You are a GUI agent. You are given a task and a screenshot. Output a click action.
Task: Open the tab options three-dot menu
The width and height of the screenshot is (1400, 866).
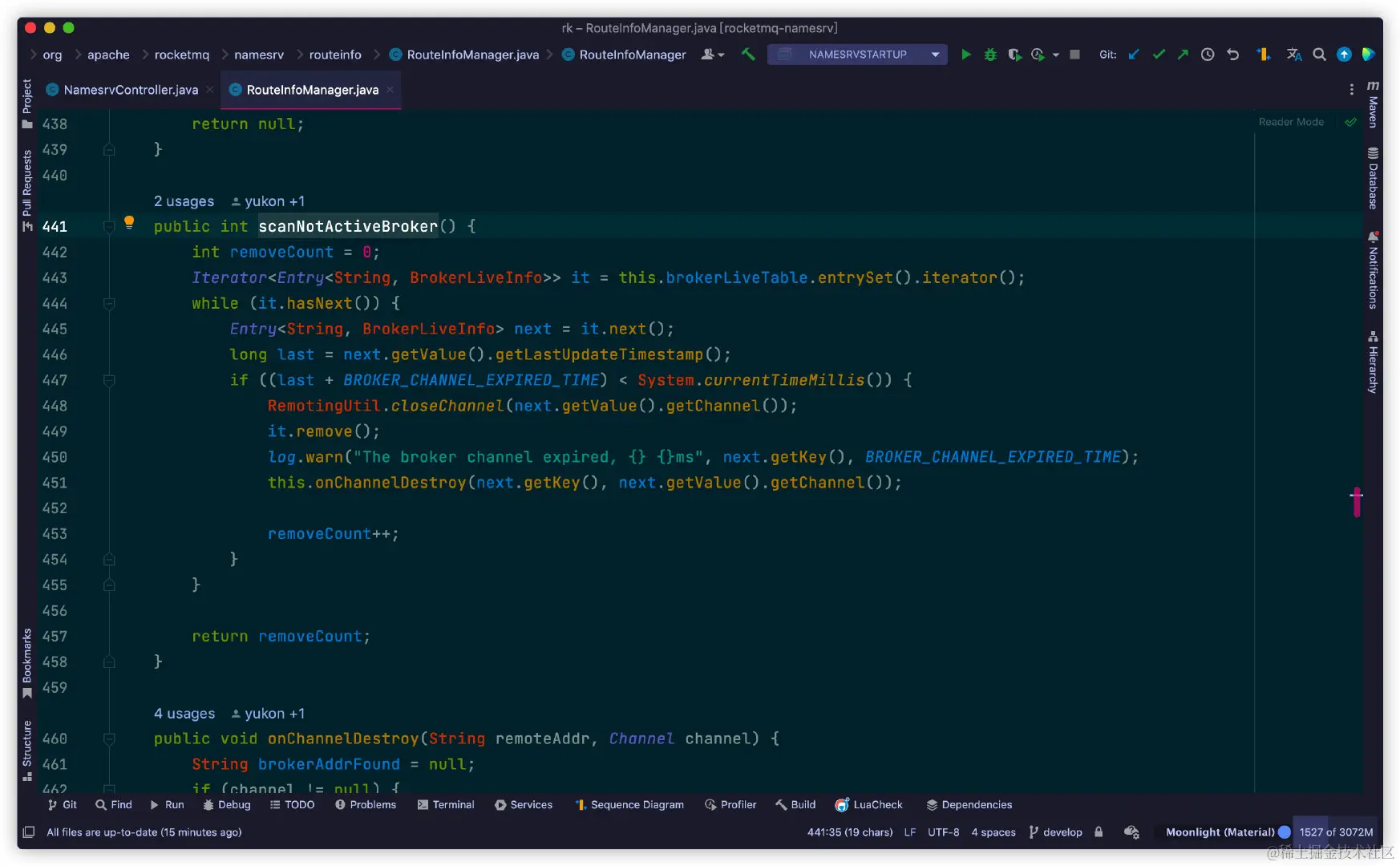tap(1351, 90)
